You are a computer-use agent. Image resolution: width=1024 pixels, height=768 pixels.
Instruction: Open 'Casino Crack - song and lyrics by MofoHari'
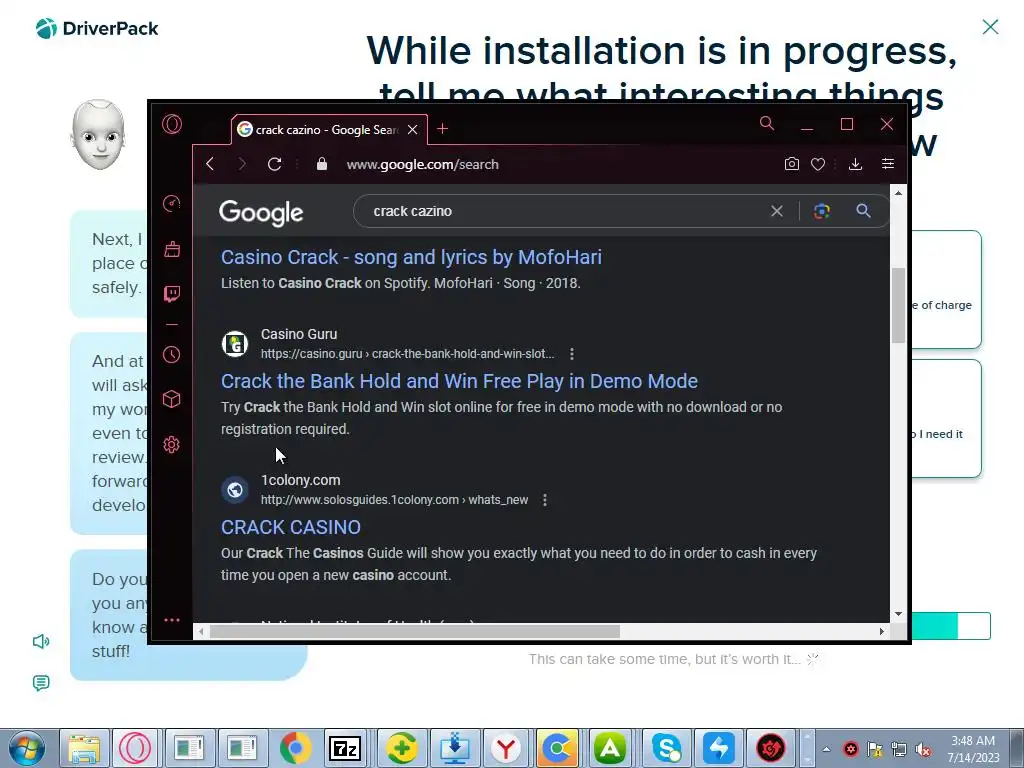point(411,257)
